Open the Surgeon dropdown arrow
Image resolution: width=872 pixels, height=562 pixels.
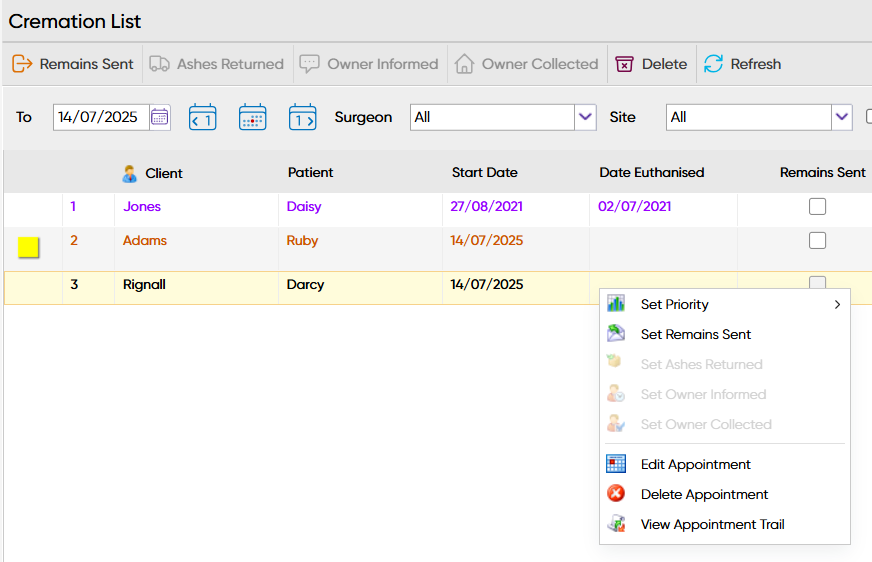coord(585,117)
